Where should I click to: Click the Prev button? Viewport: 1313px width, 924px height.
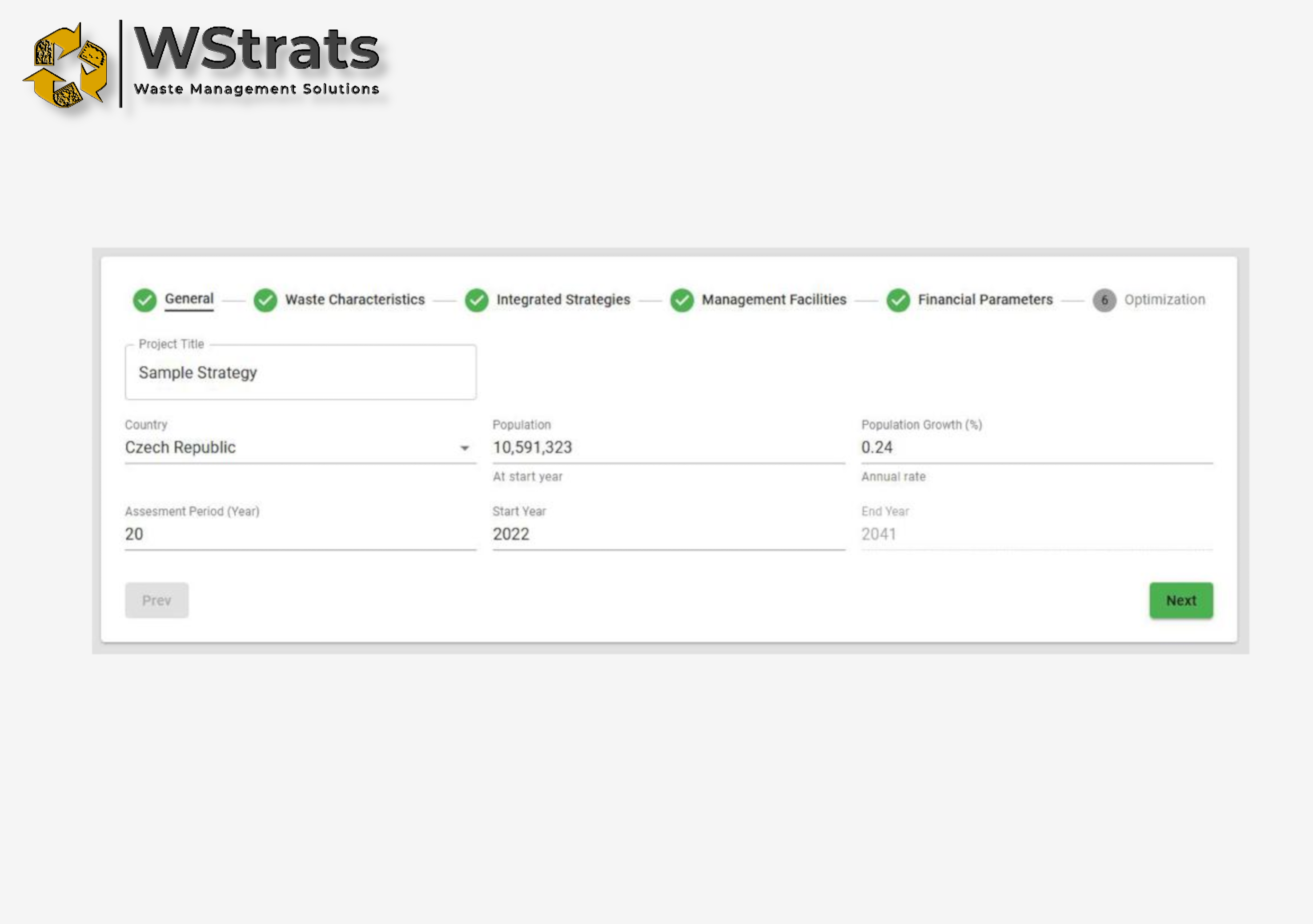click(157, 600)
